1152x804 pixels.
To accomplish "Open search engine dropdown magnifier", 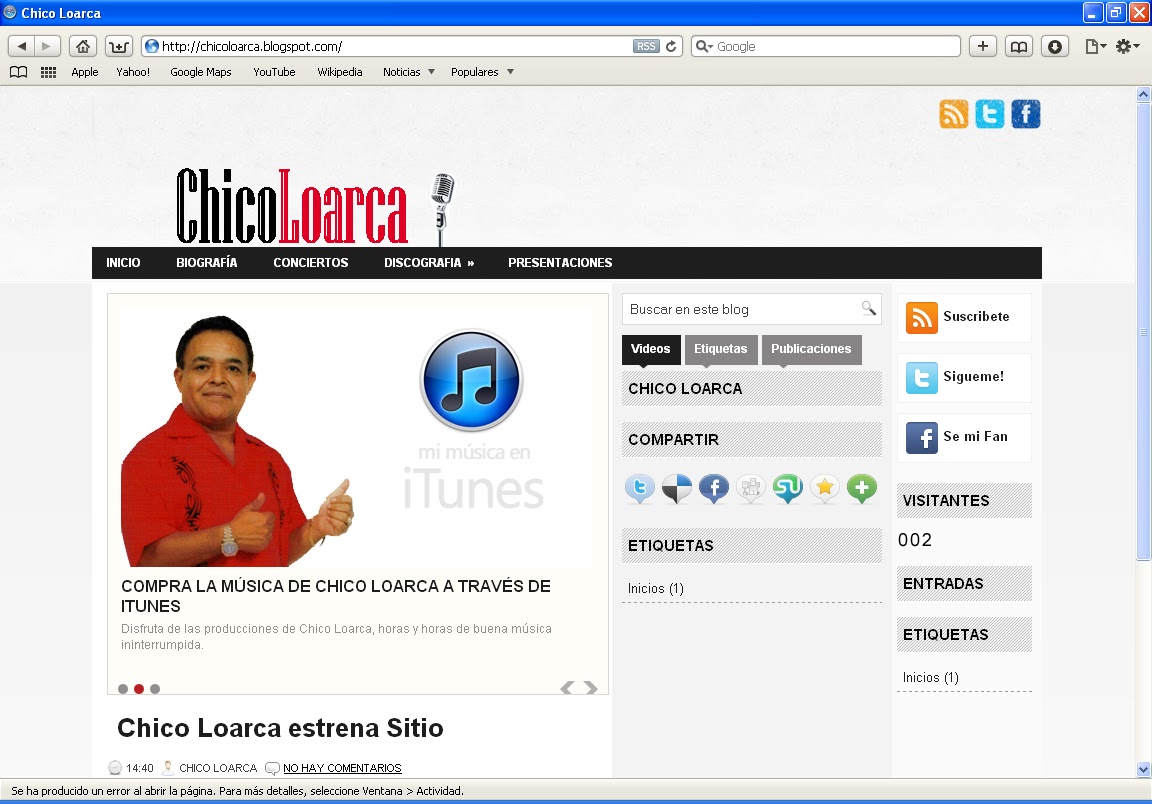I will point(704,46).
